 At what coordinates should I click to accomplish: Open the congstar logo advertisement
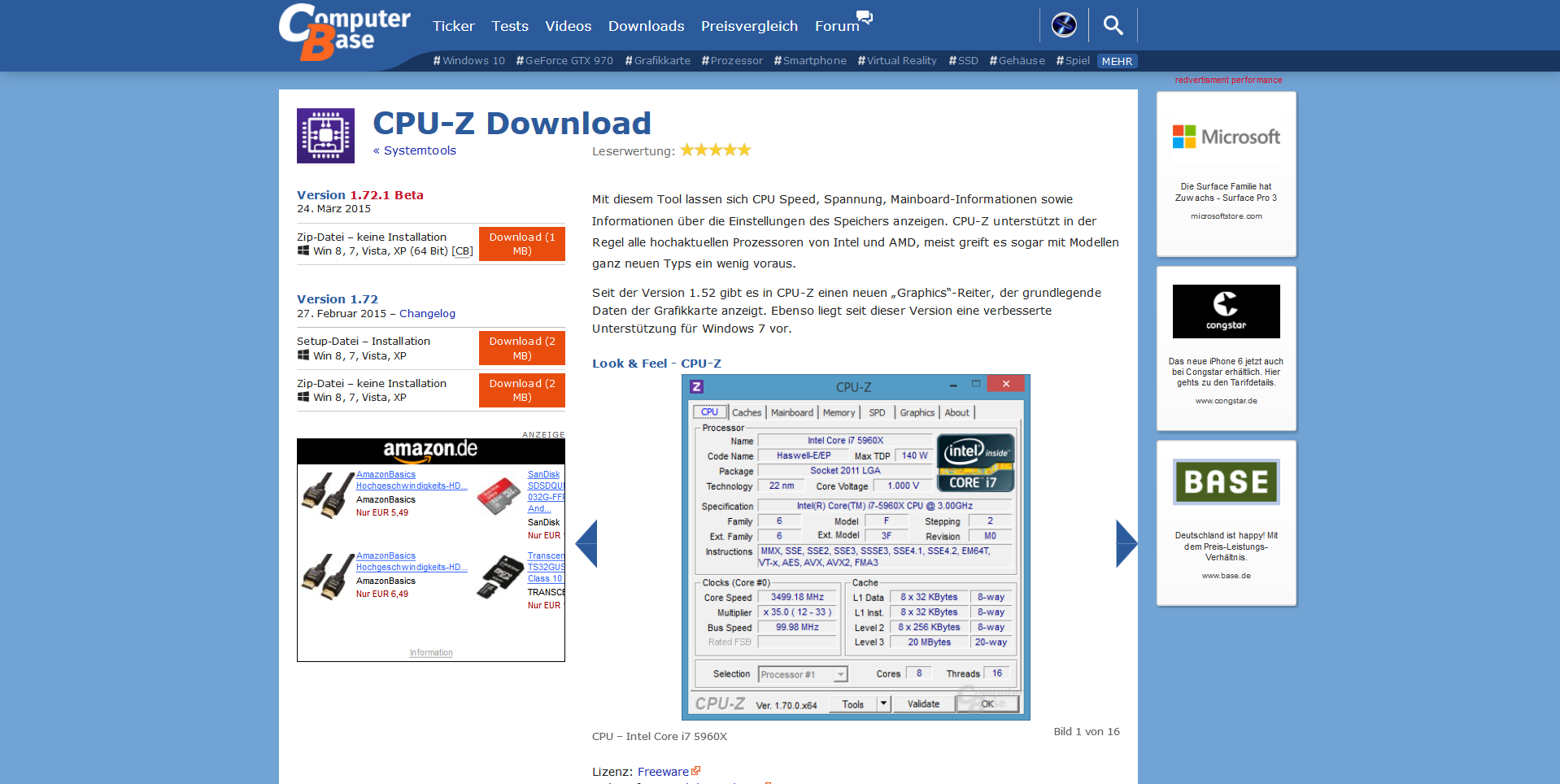pos(1226,311)
